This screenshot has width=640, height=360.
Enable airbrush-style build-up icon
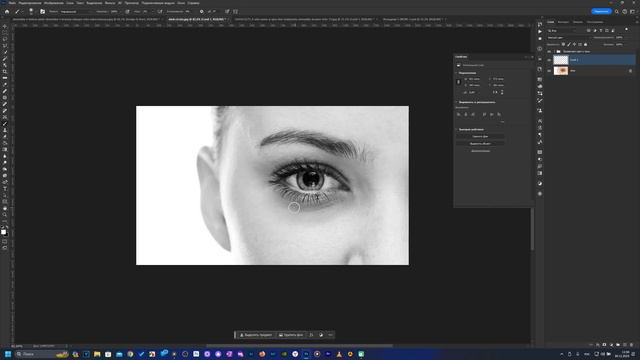coord(160,11)
